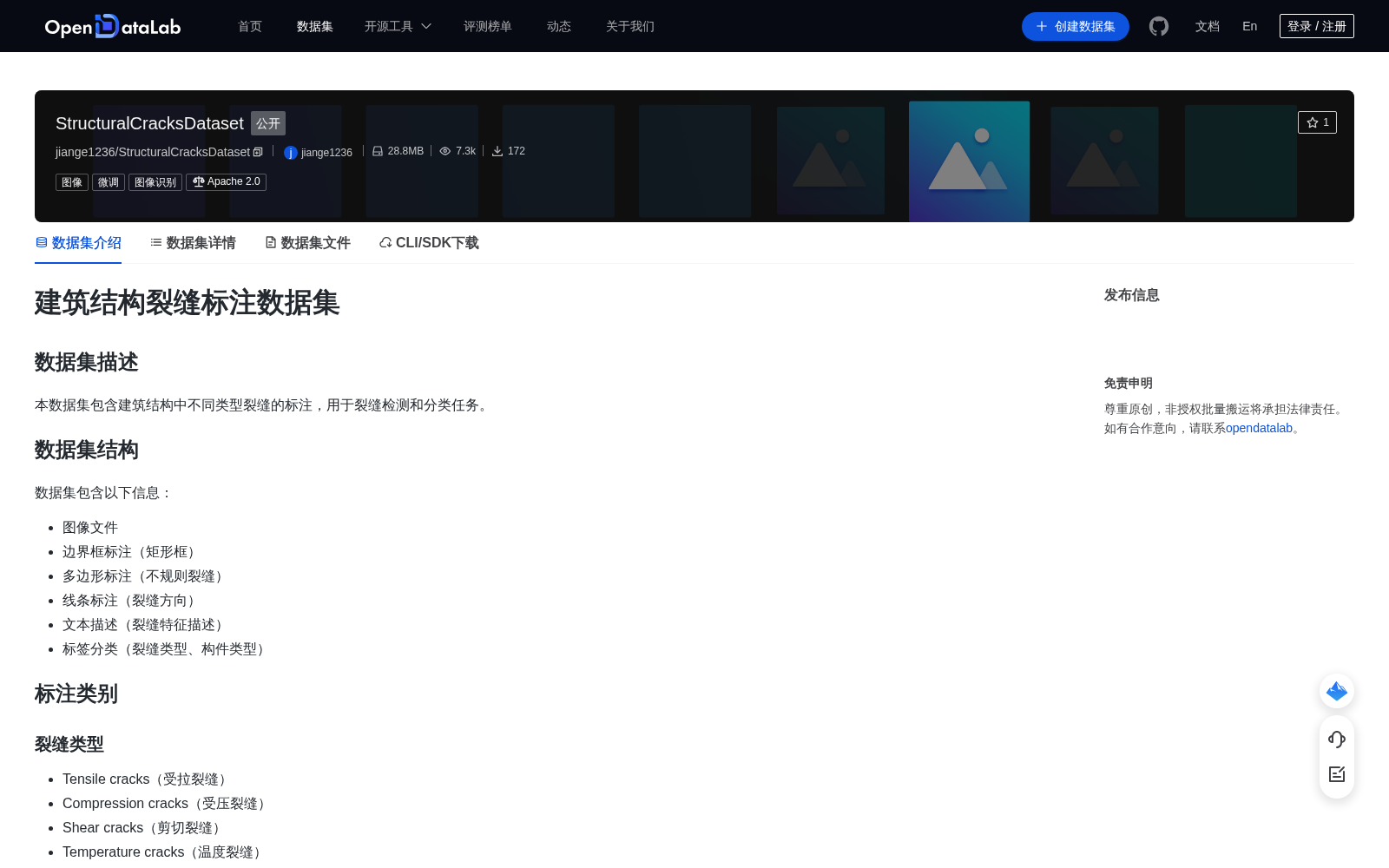The width and height of the screenshot is (1389, 868).
Task: Click the Apache 2.0 license tag
Action: click(227, 182)
